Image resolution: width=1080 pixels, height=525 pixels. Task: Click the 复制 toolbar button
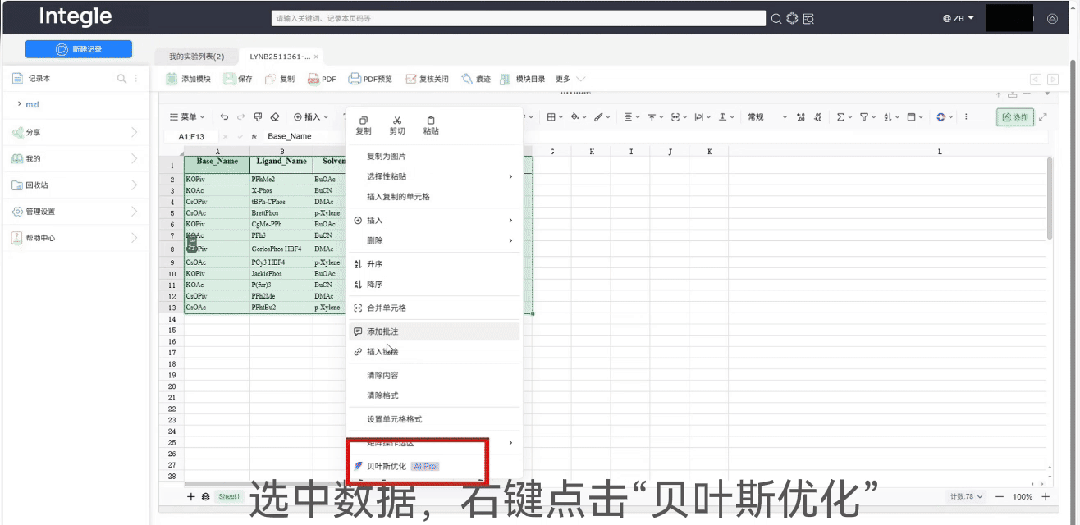280,79
